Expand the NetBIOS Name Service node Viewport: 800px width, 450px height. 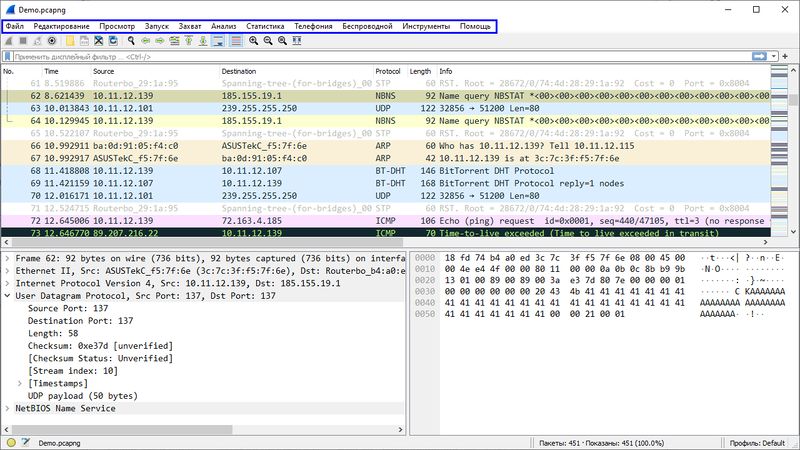point(7,408)
